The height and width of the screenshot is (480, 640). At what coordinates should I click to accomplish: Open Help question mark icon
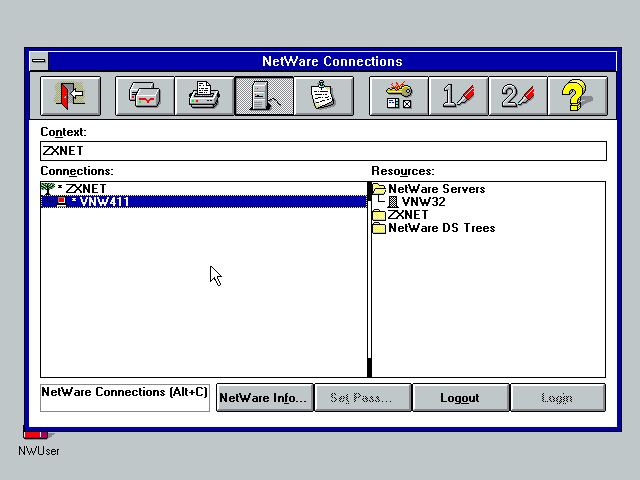pos(577,96)
